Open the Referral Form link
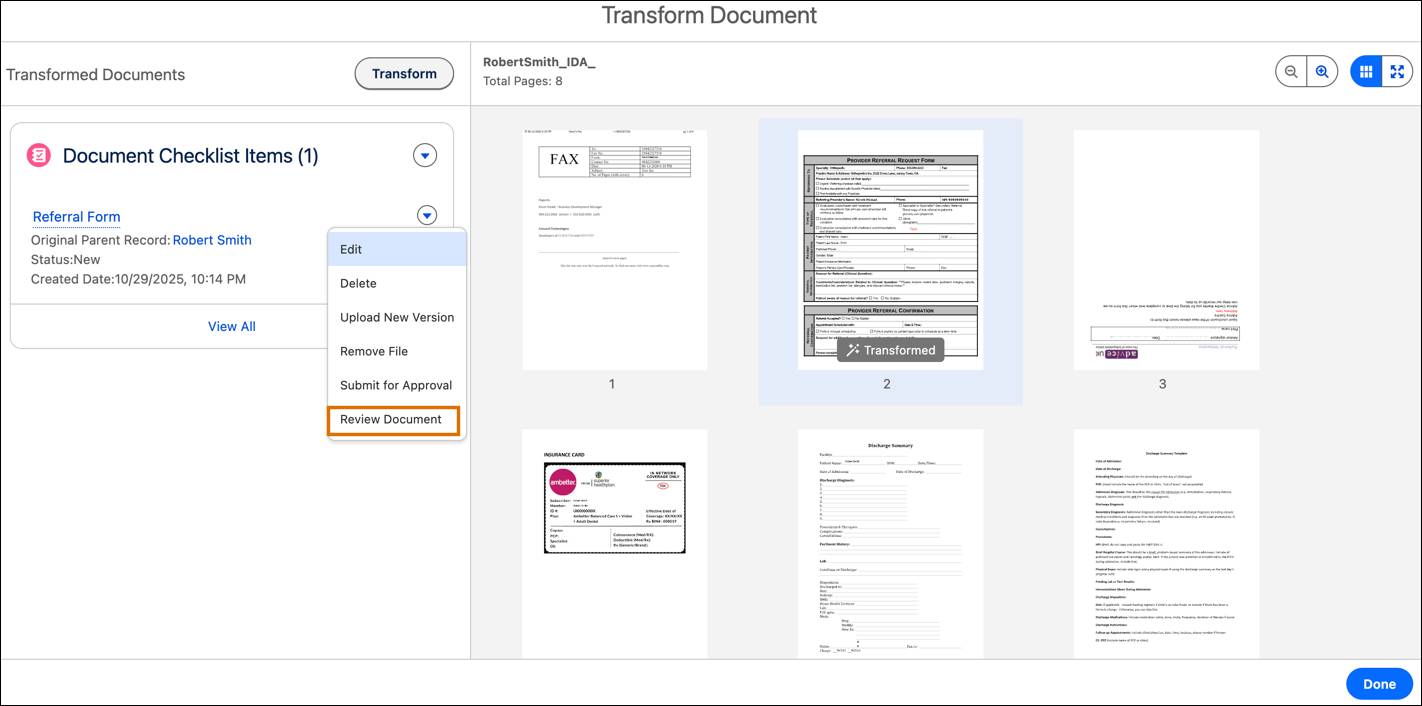The width and height of the screenshot is (1422, 706). (x=76, y=217)
